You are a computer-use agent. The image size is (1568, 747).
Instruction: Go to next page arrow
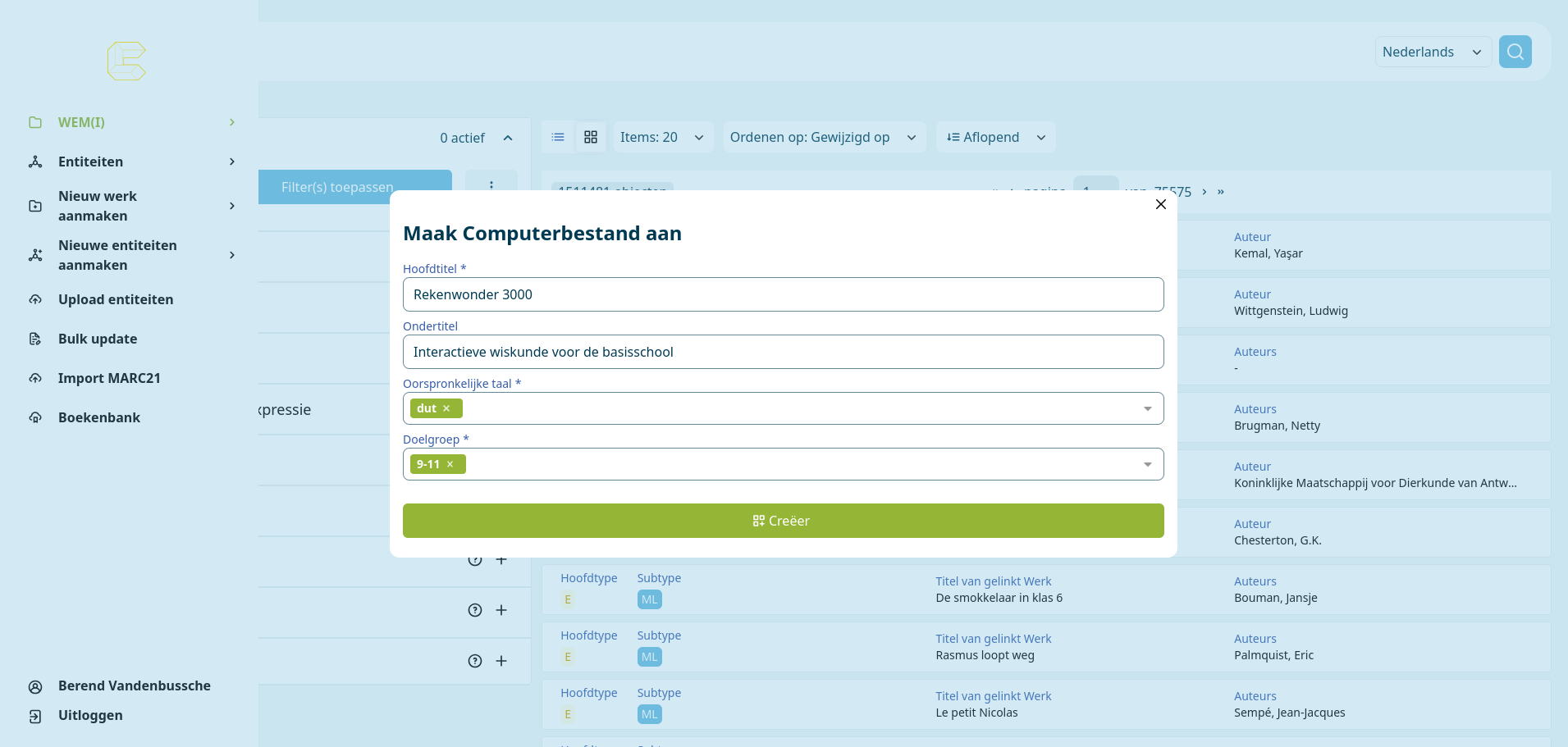point(1204,192)
